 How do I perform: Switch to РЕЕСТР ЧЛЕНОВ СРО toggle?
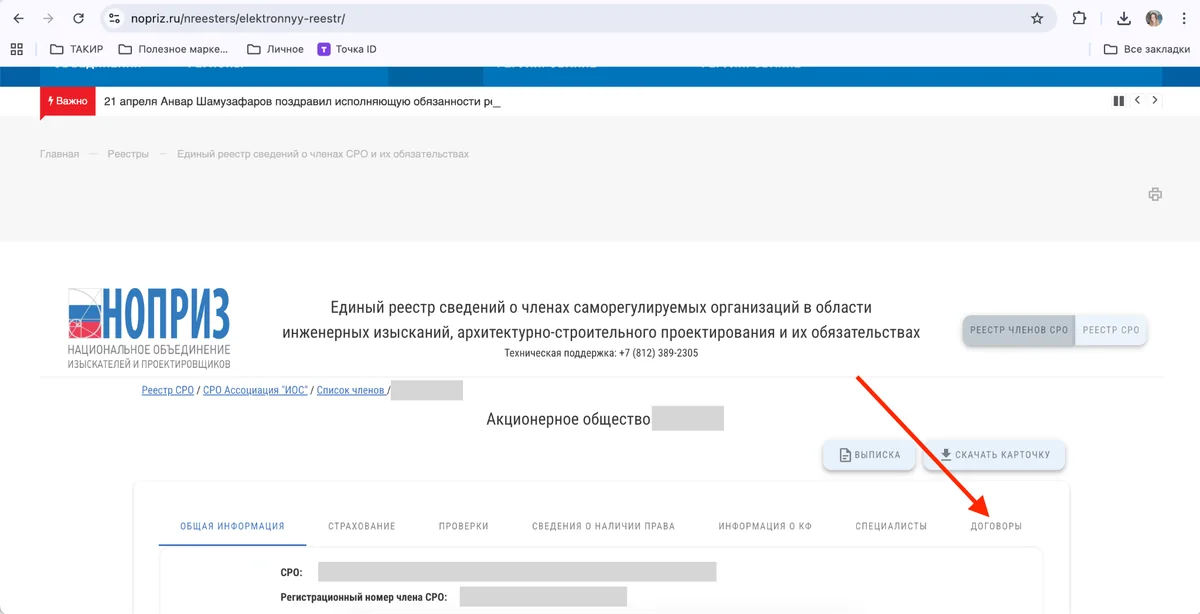[x=1019, y=330]
